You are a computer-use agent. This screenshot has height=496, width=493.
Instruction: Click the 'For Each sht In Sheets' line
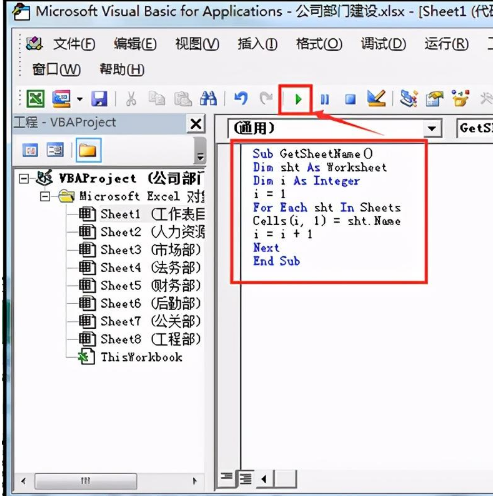pyautogui.click(x=327, y=208)
